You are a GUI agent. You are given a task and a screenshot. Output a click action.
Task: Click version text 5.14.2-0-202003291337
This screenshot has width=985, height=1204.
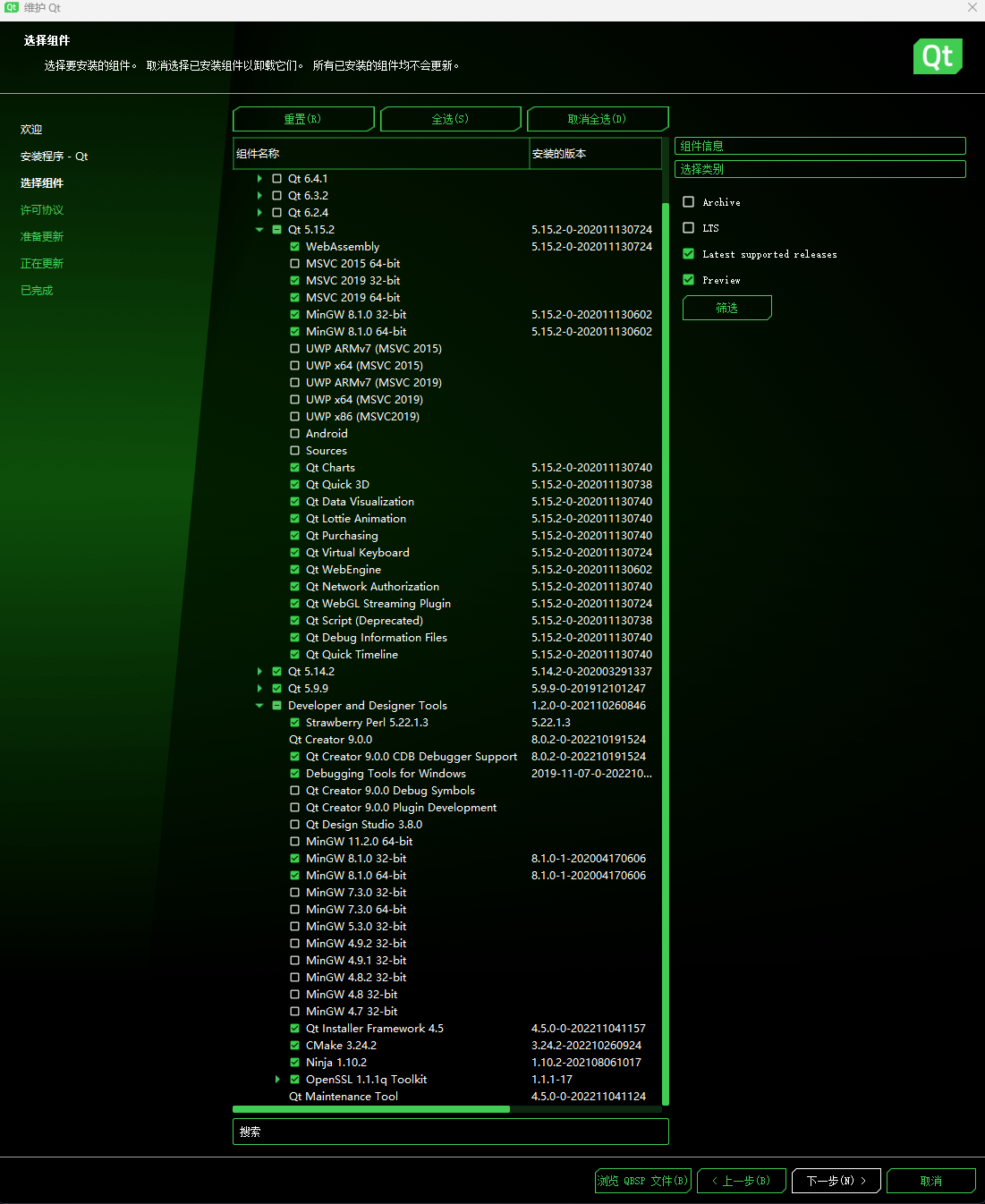pyautogui.click(x=591, y=672)
